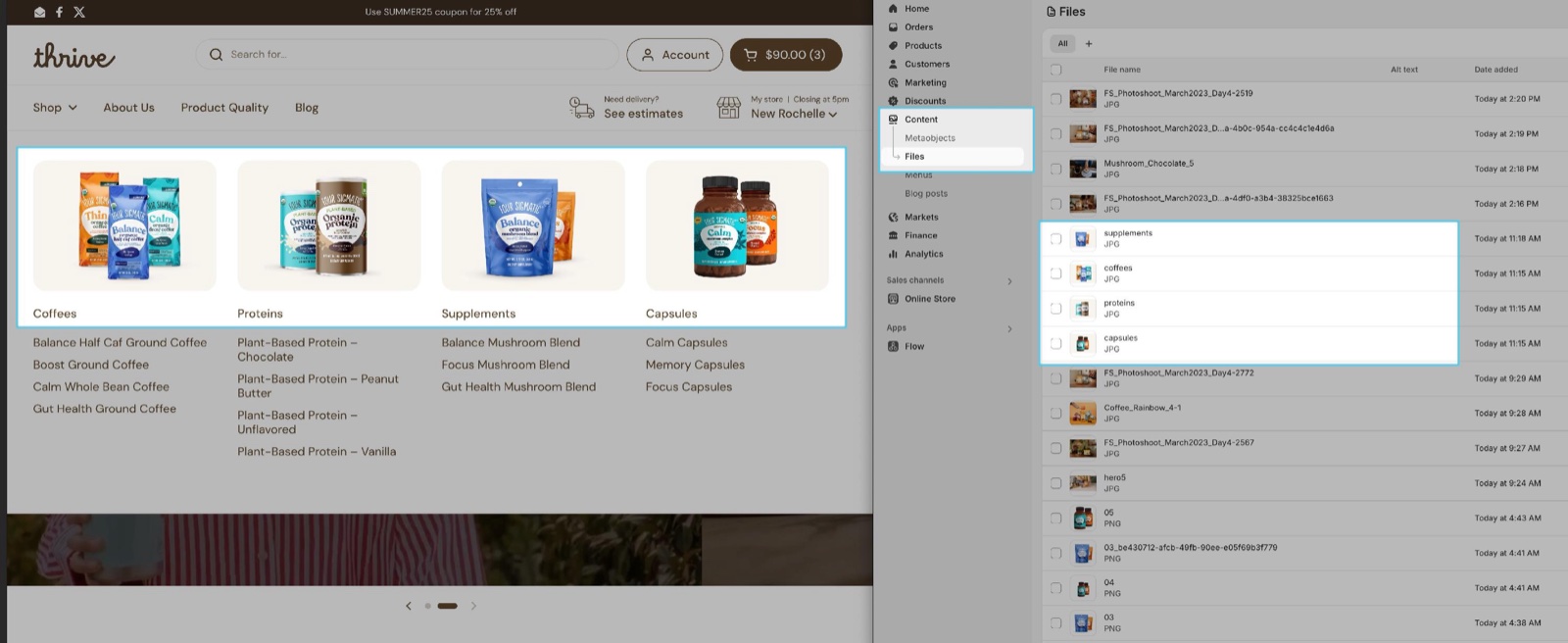Viewport: 1568px width, 643px height.
Task: Check the hero5 file checkbox
Action: [1055, 483]
